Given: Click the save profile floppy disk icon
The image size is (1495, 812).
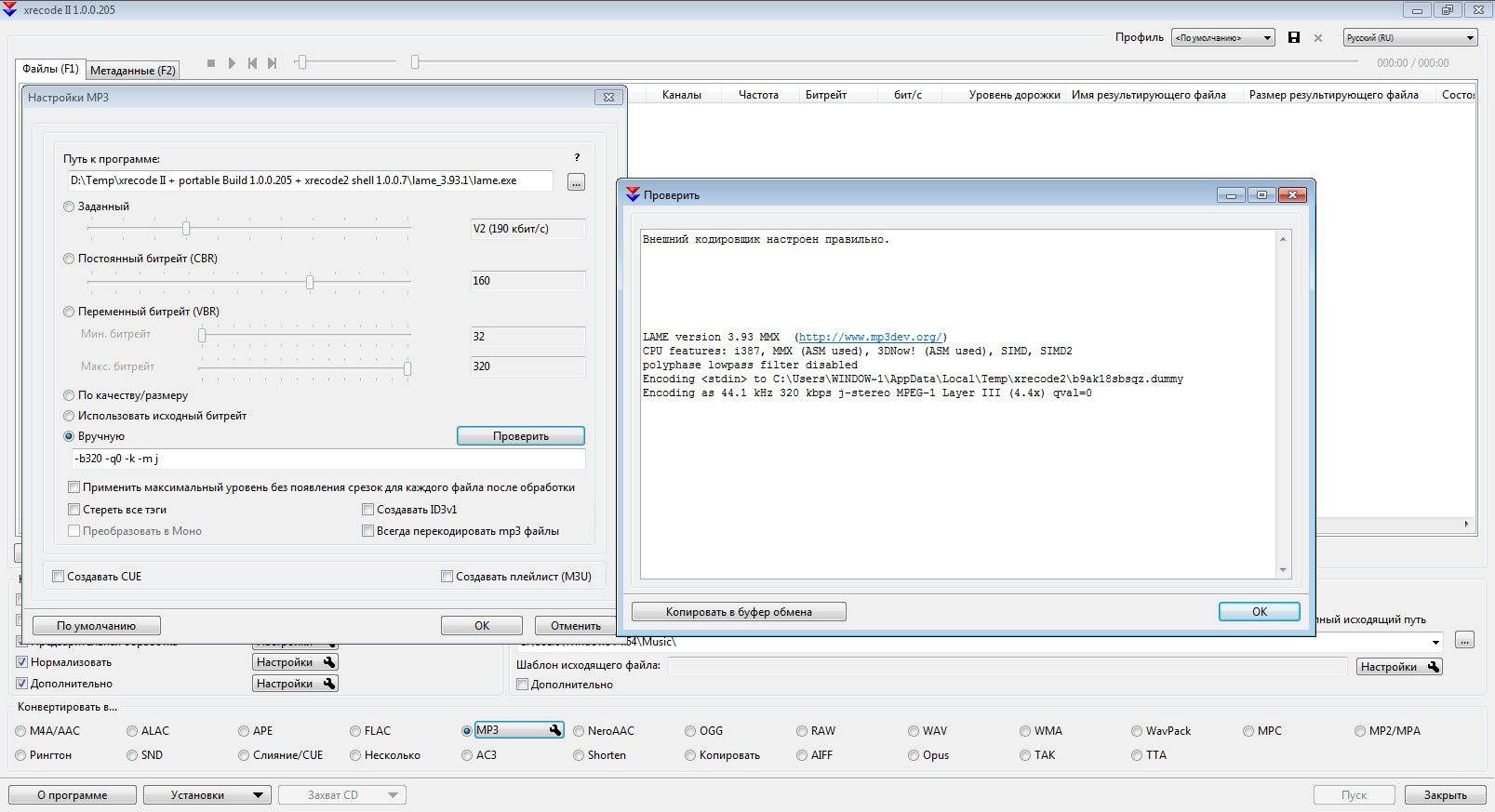Looking at the screenshot, I should [1293, 38].
